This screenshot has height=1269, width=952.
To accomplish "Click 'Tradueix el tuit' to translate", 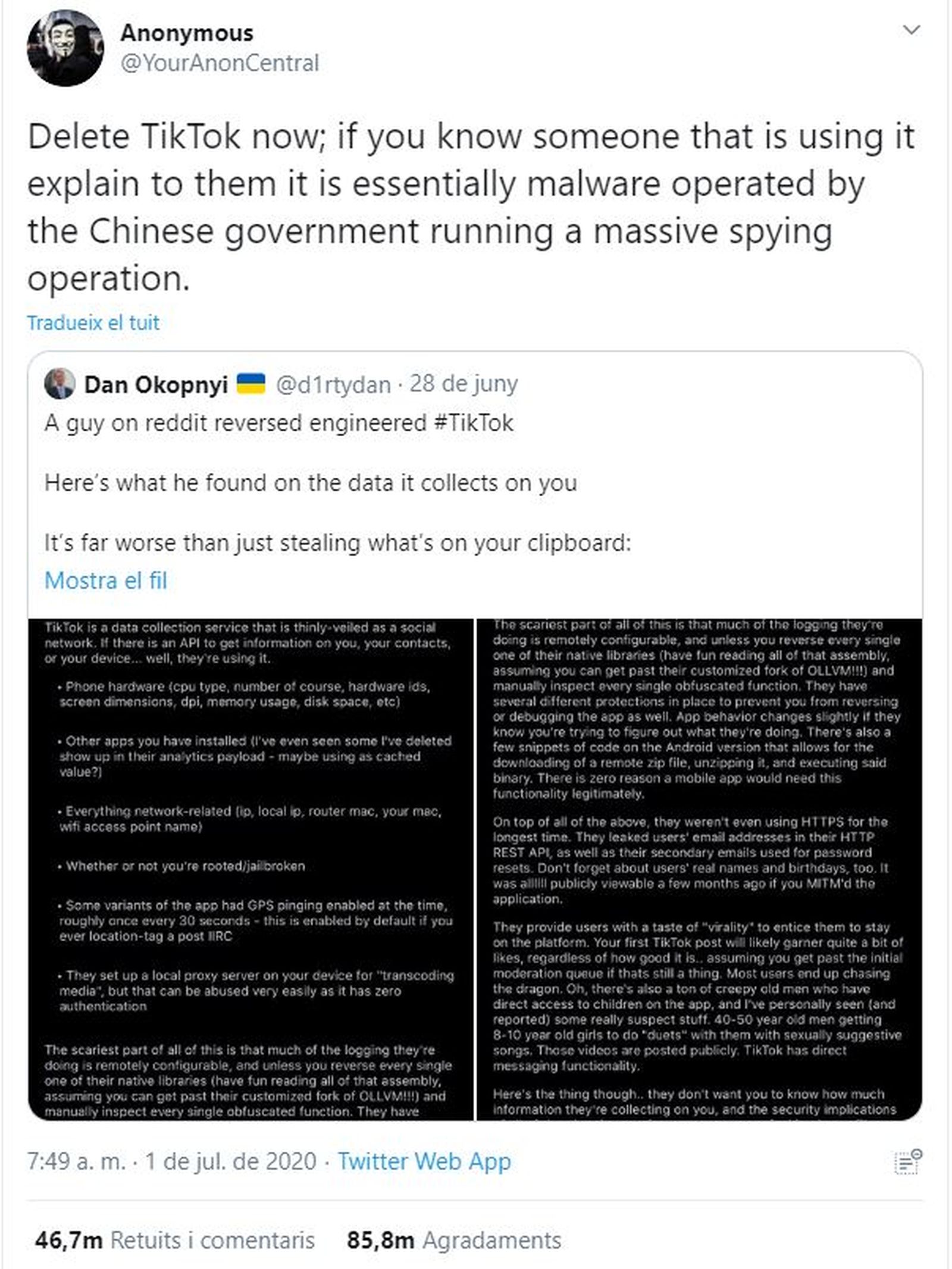I will click(93, 322).
